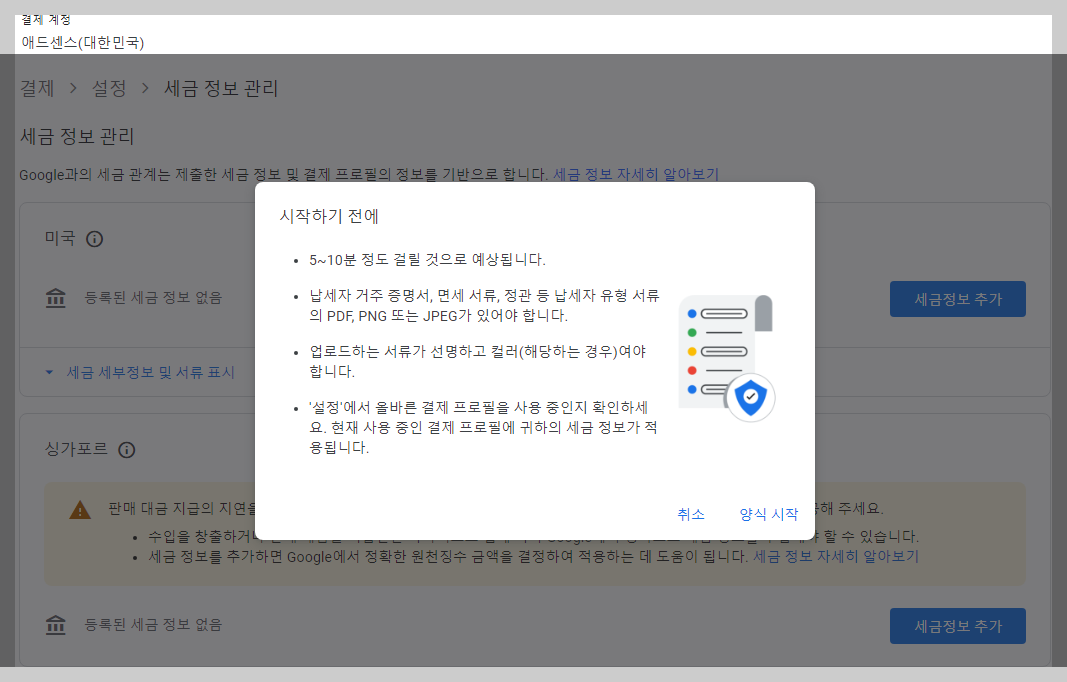1067x682 pixels.
Task: Click the shield checkmark badge on the dialog illustration
Action: pyautogui.click(x=750, y=397)
